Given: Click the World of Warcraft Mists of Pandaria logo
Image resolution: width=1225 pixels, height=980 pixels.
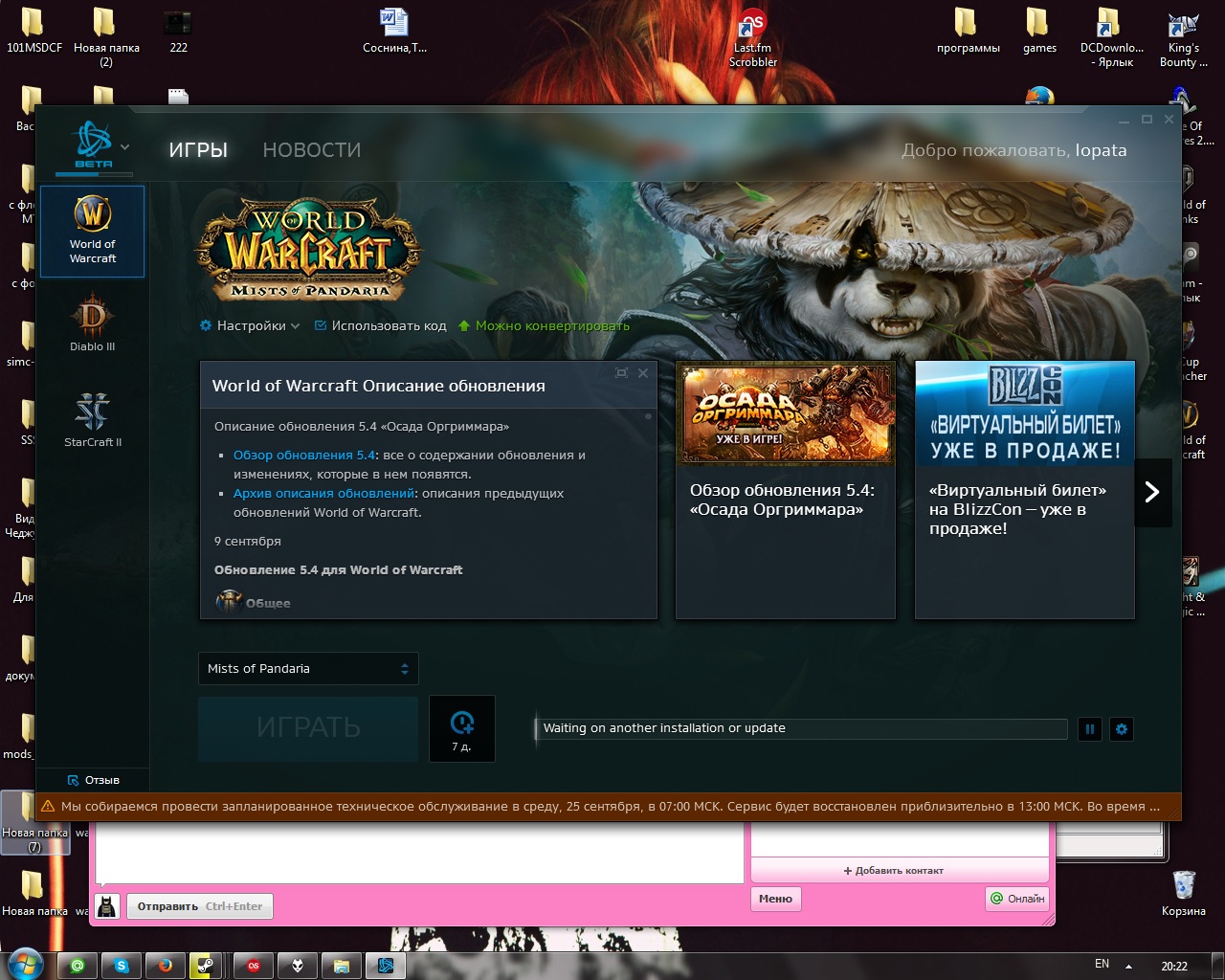Looking at the screenshot, I should [x=307, y=249].
